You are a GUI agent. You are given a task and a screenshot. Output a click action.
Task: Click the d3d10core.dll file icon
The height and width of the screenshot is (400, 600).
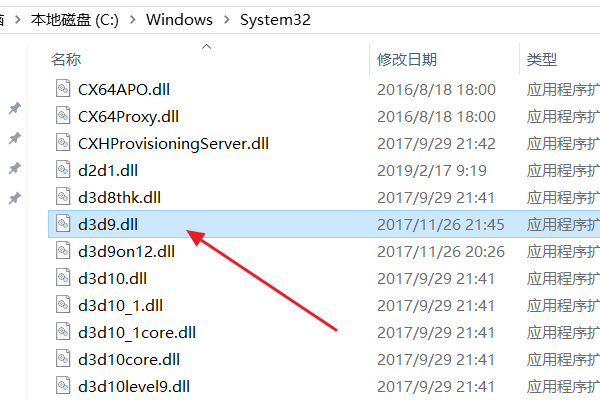tap(63, 359)
